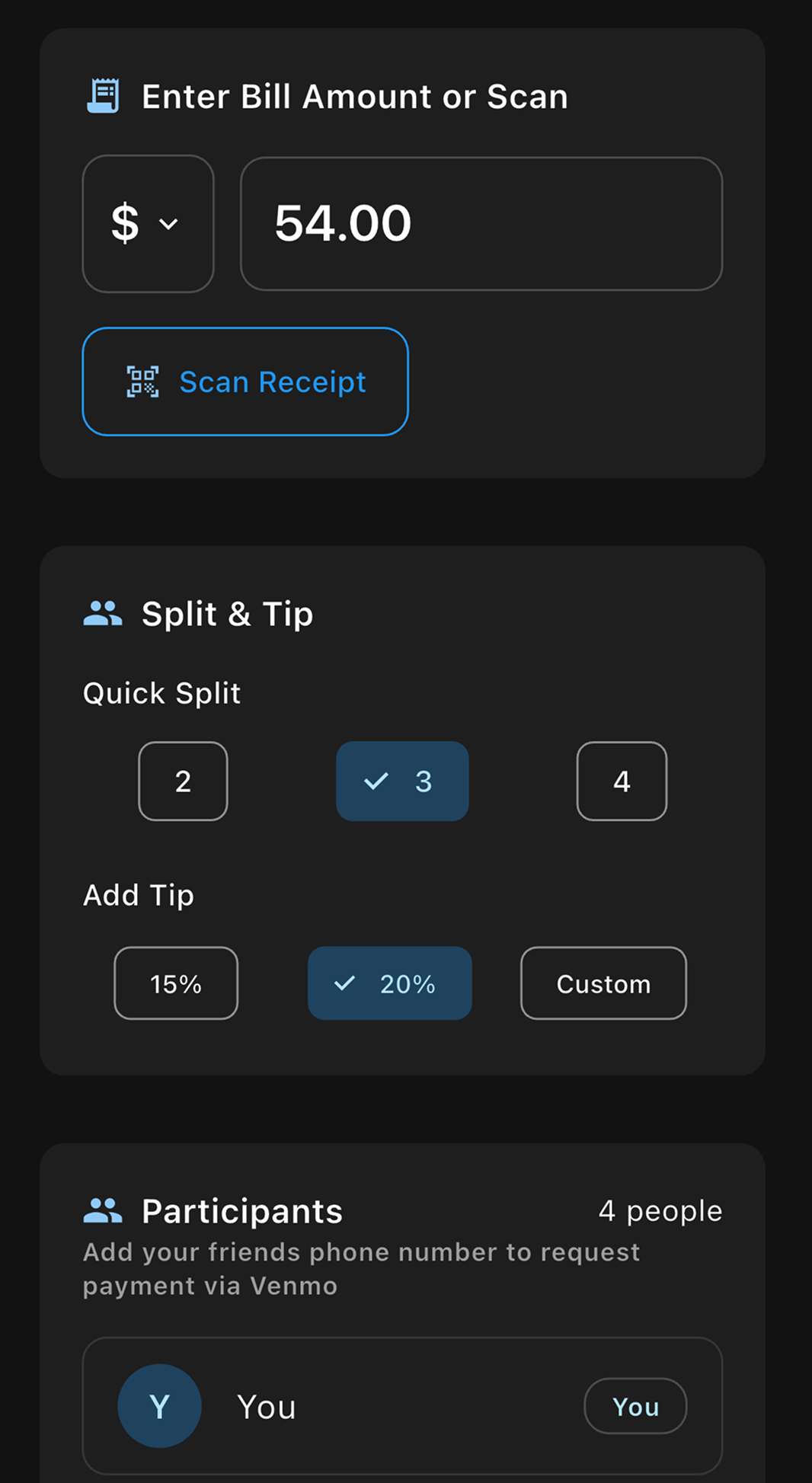Select the You participant row
Image resolution: width=812 pixels, height=1483 pixels.
(402, 1406)
